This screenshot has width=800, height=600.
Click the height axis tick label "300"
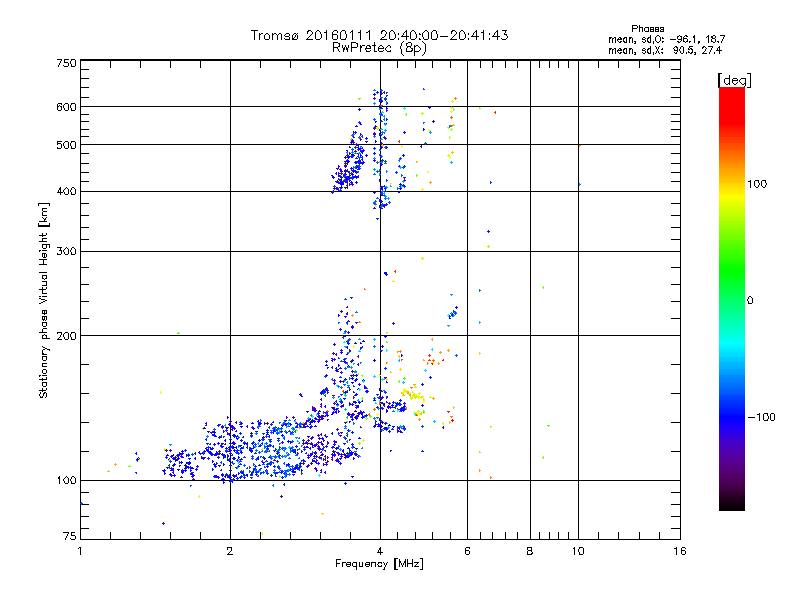pos(66,252)
